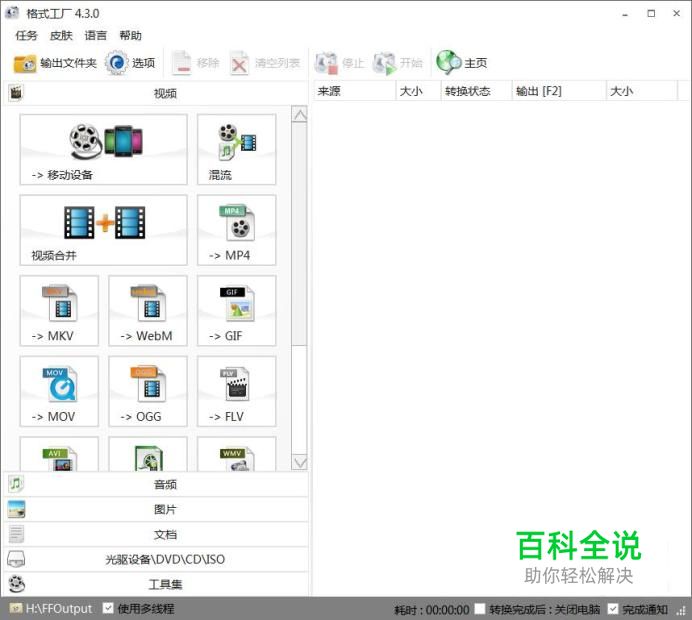Click the music note icon beside 音频
This screenshot has width=692, height=620.
[x=16, y=484]
